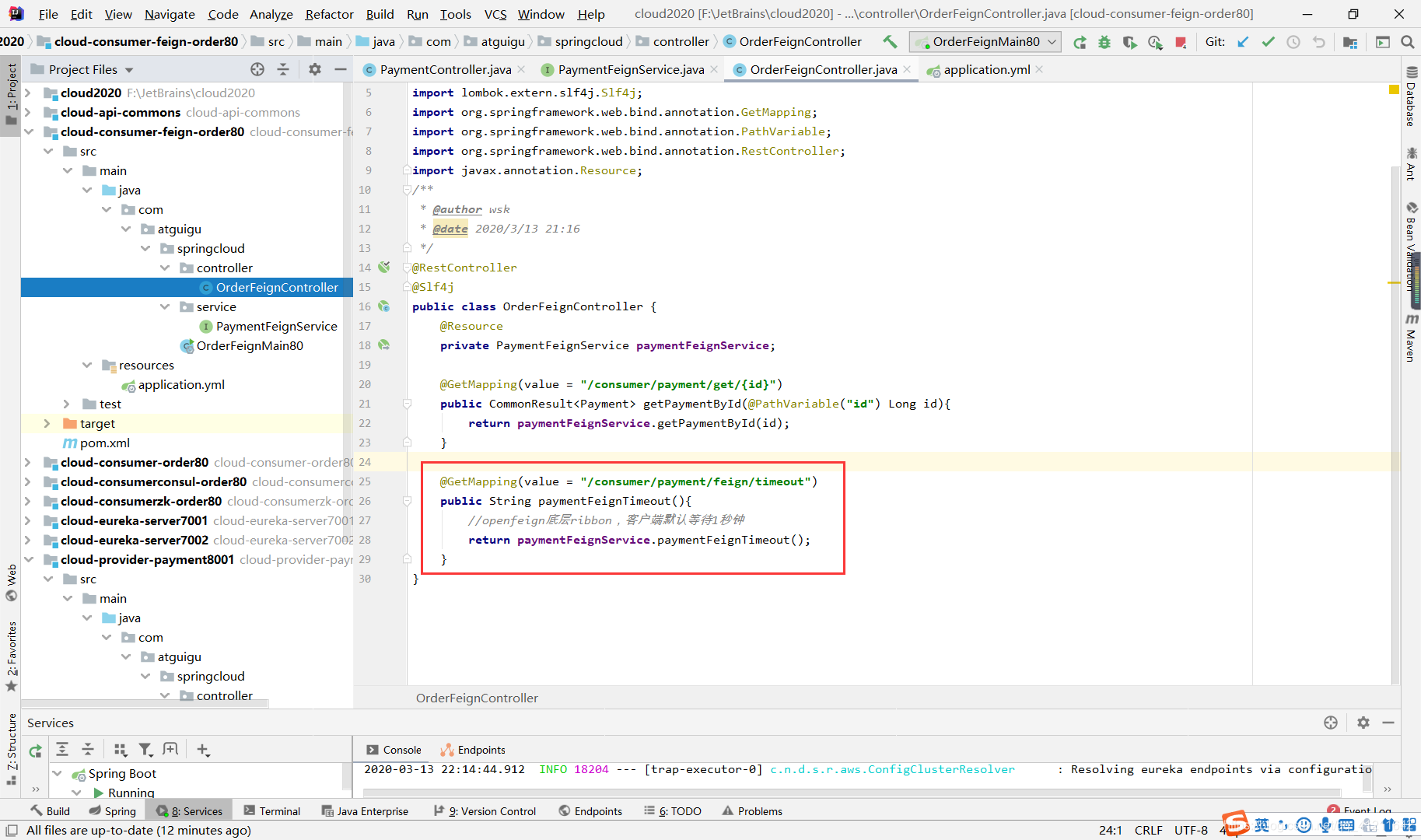Screen dimensions: 1421x840
Task: Click the Build Project hammer icon
Action: (x=890, y=42)
